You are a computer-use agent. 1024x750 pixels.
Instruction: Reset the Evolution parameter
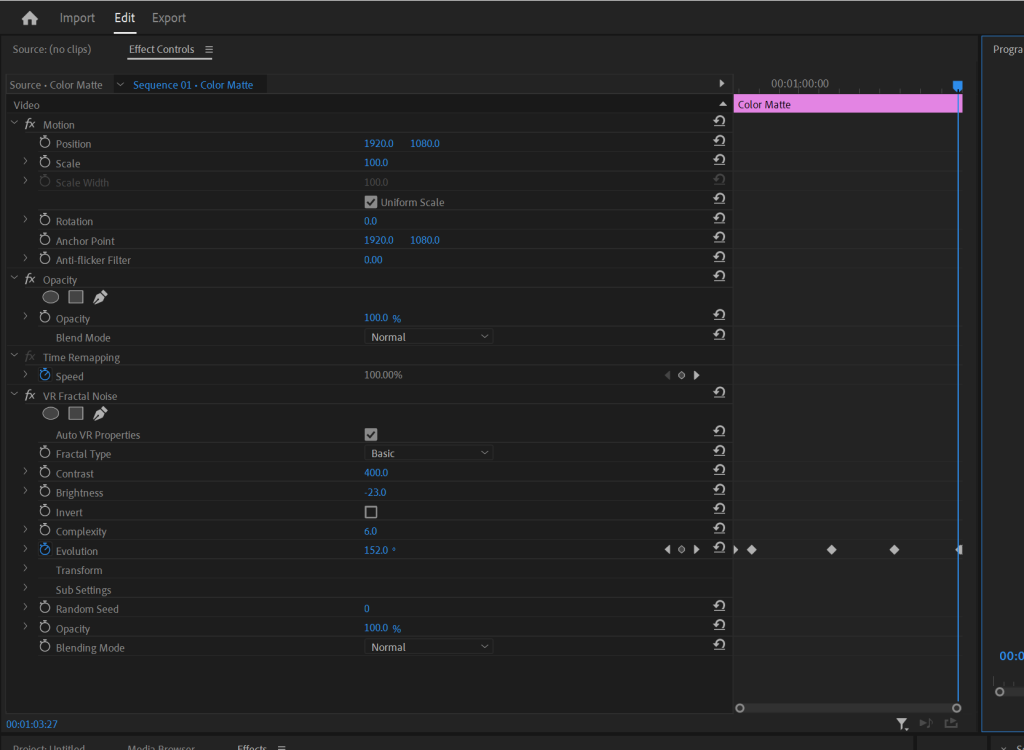tap(719, 547)
